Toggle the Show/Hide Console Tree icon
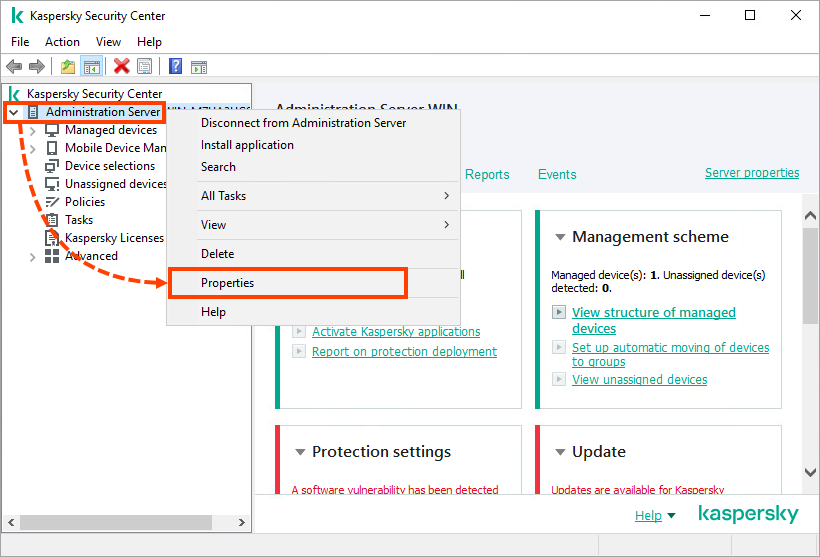 pos(91,67)
